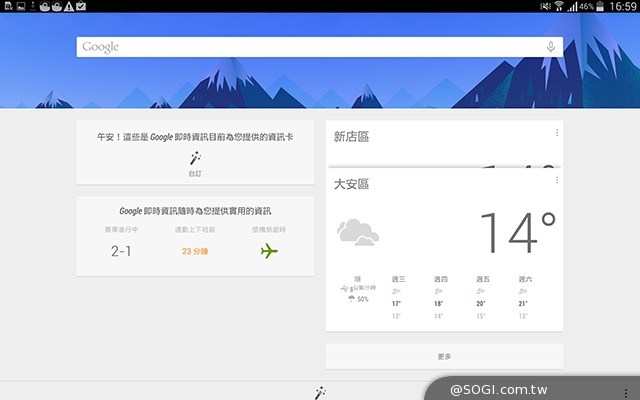Click in the Google search field

[x=310, y=47]
